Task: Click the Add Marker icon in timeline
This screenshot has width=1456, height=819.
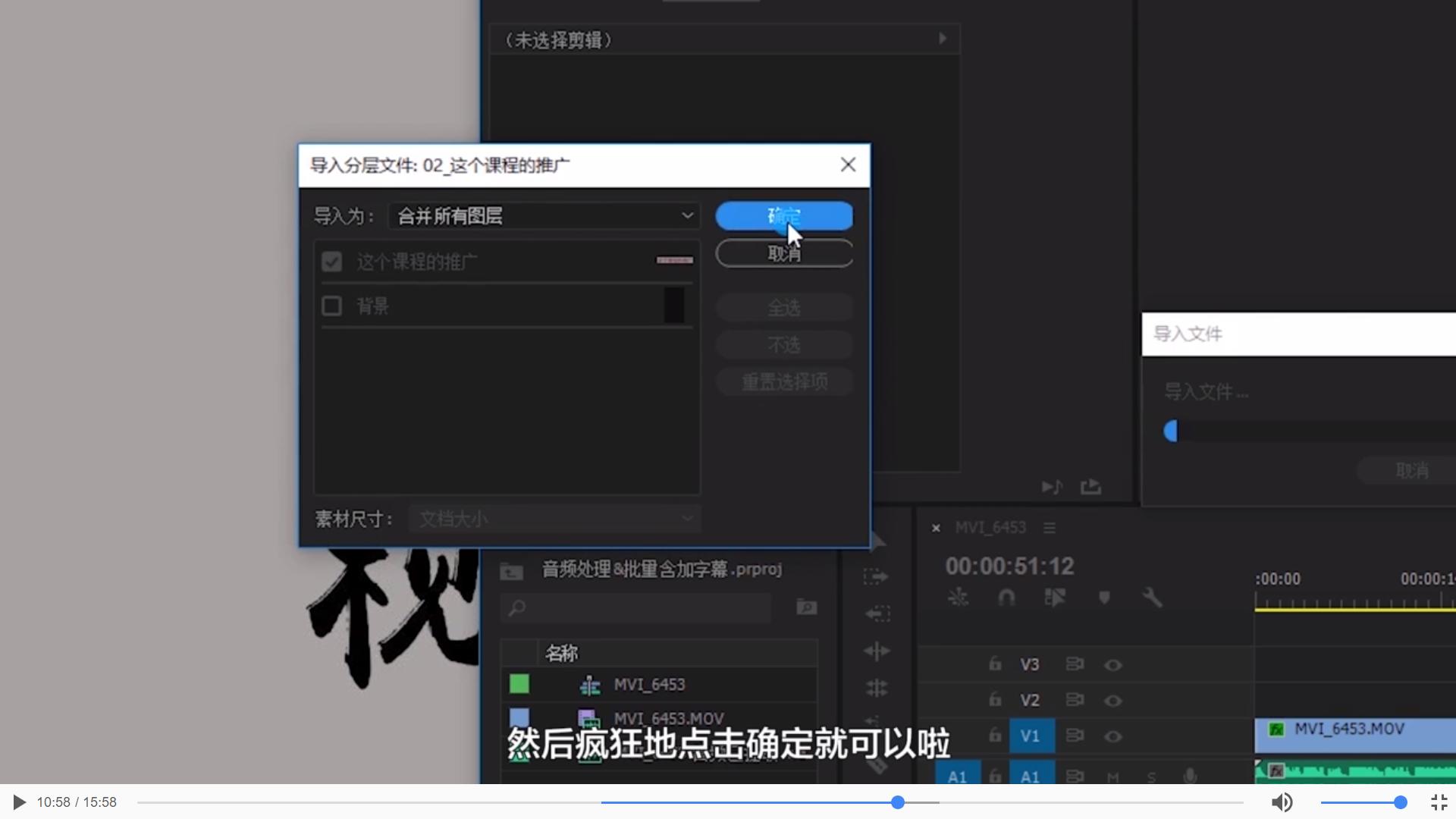Action: (x=1105, y=598)
